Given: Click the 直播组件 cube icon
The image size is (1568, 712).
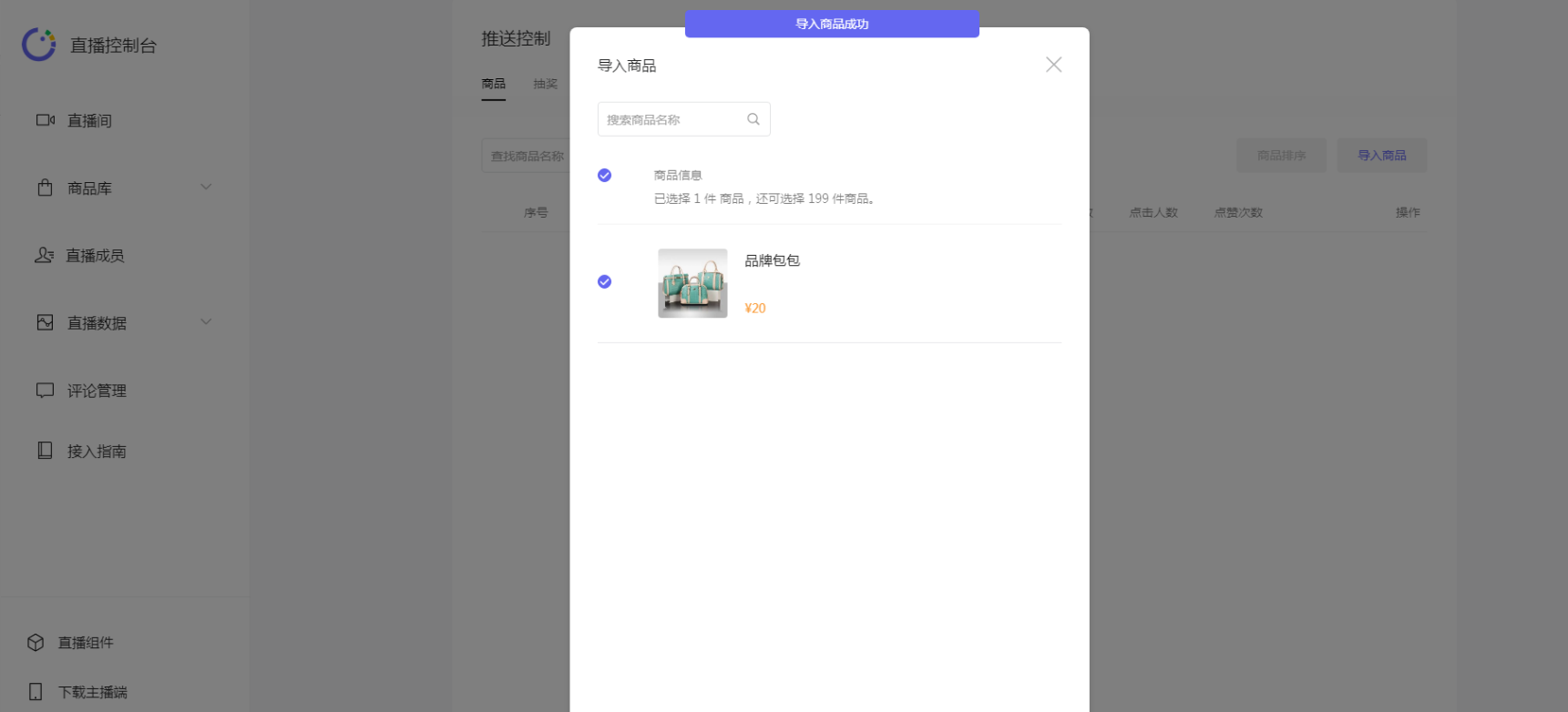Looking at the screenshot, I should (36, 643).
